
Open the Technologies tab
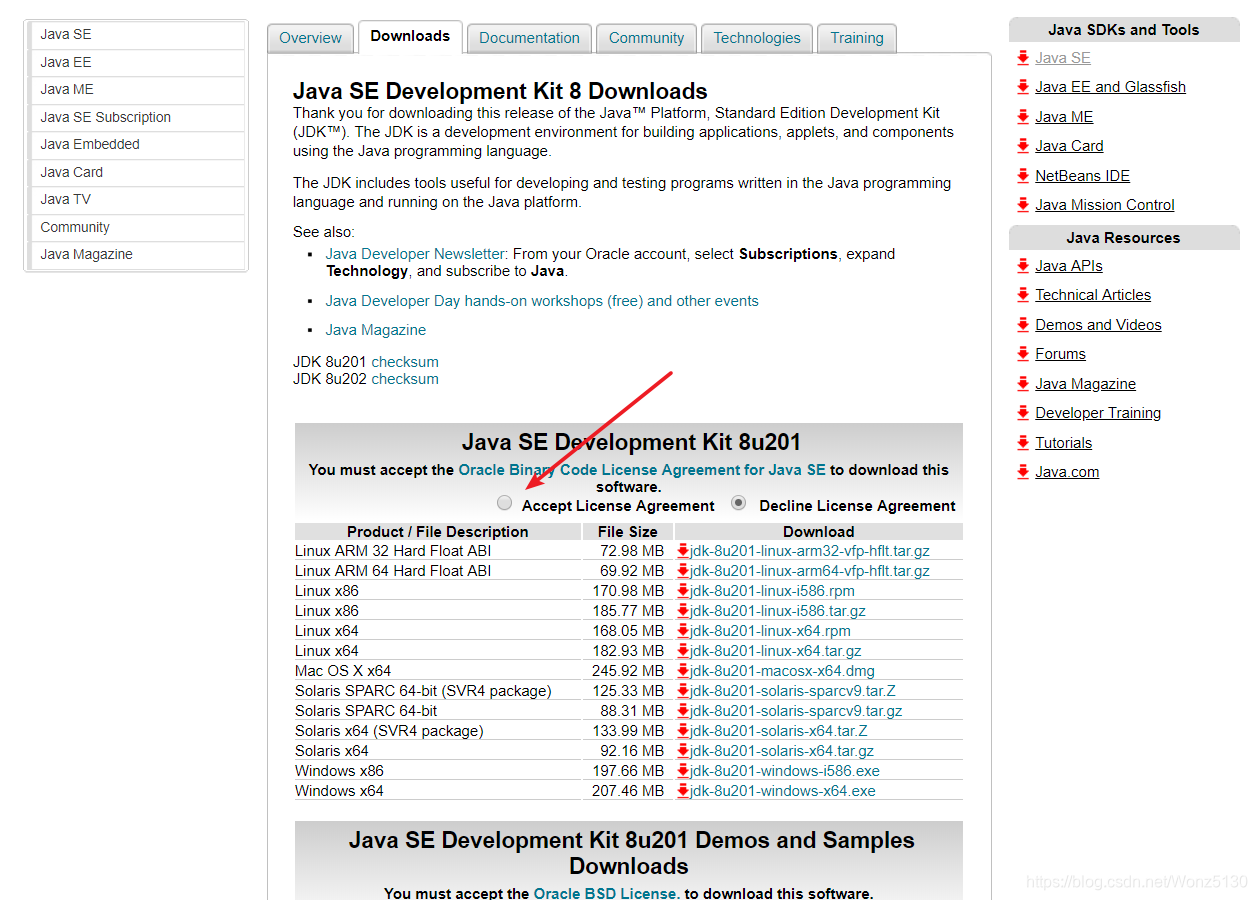(x=756, y=37)
